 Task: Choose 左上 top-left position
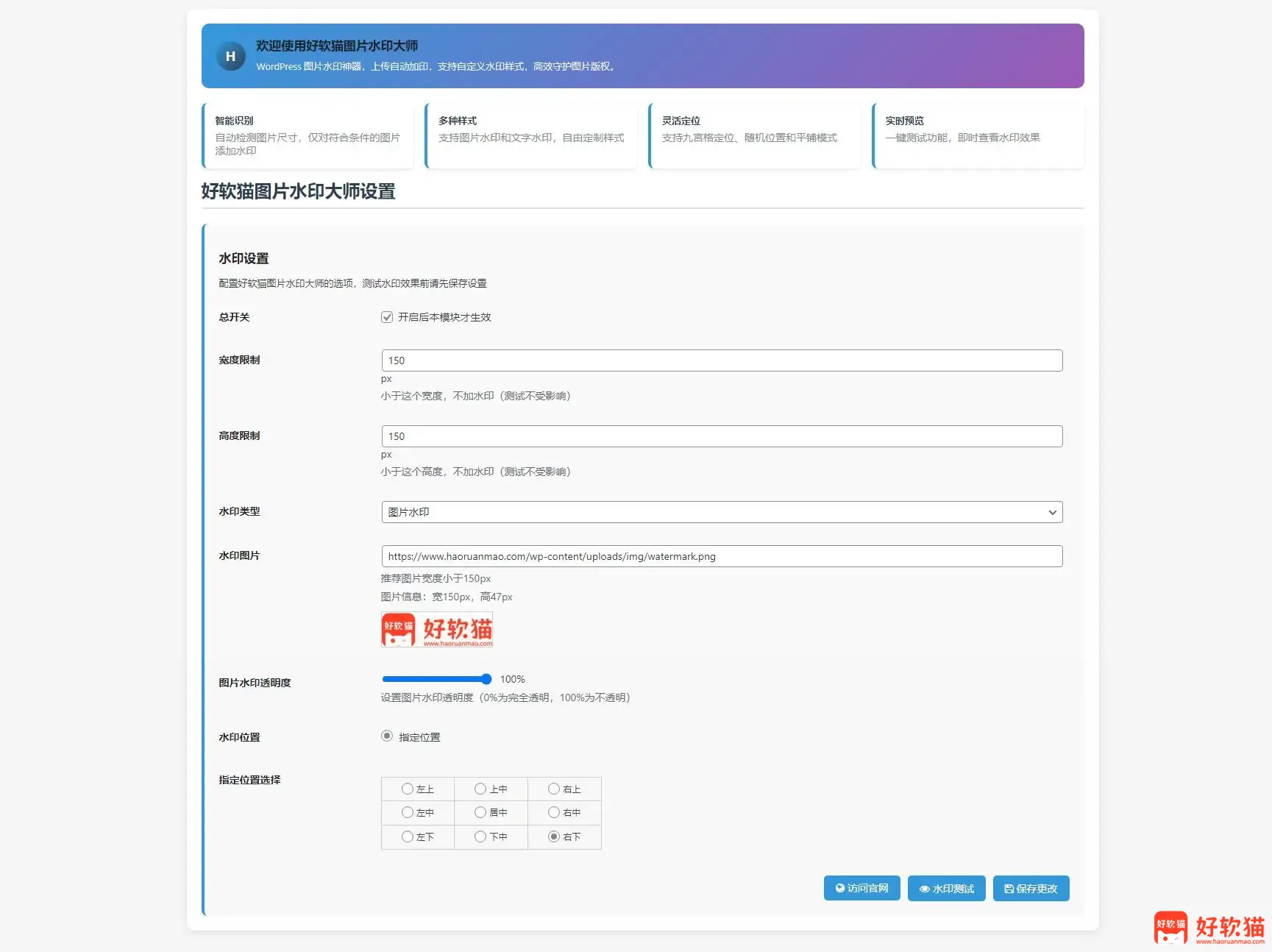click(x=408, y=789)
